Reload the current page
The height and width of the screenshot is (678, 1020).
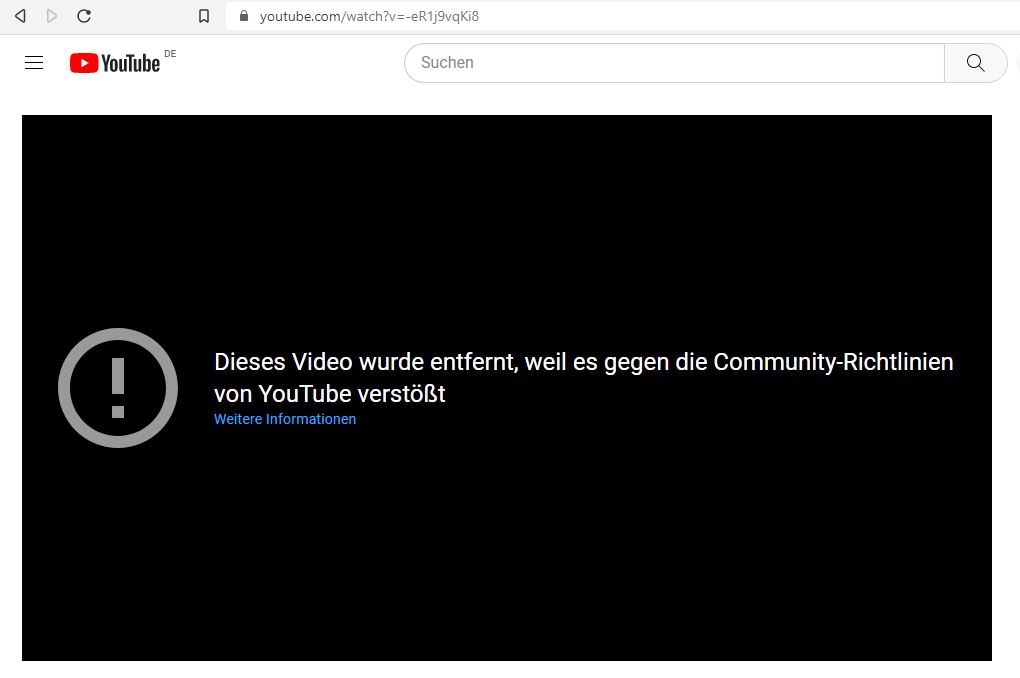(x=84, y=16)
